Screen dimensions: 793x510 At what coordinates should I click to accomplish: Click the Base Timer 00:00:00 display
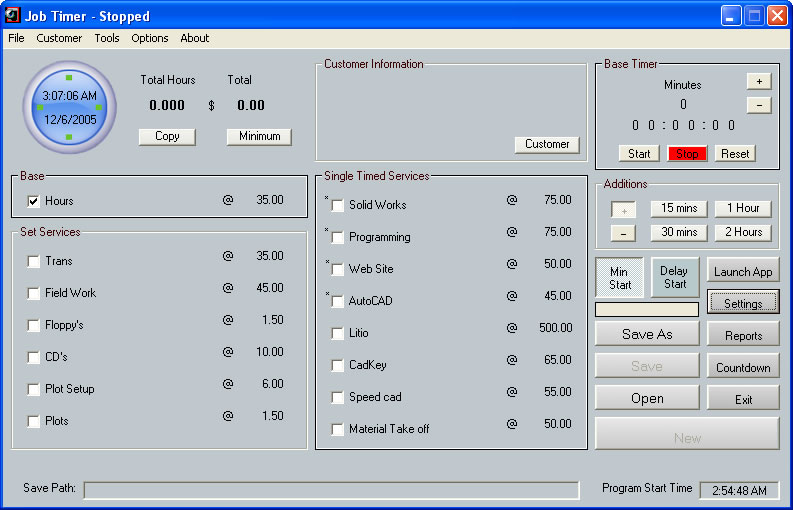(683, 125)
